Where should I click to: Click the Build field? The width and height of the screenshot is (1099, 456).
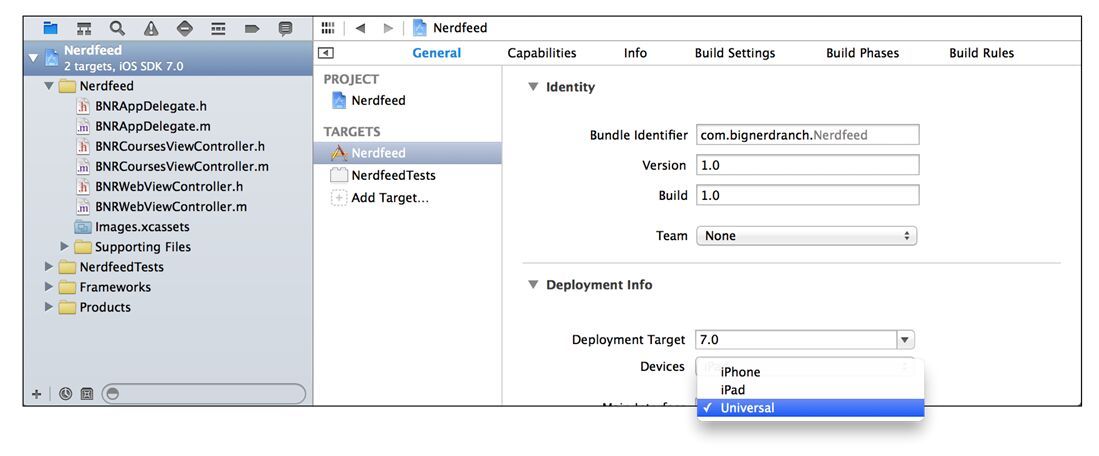pyautogui.click(x=807, y=195)
